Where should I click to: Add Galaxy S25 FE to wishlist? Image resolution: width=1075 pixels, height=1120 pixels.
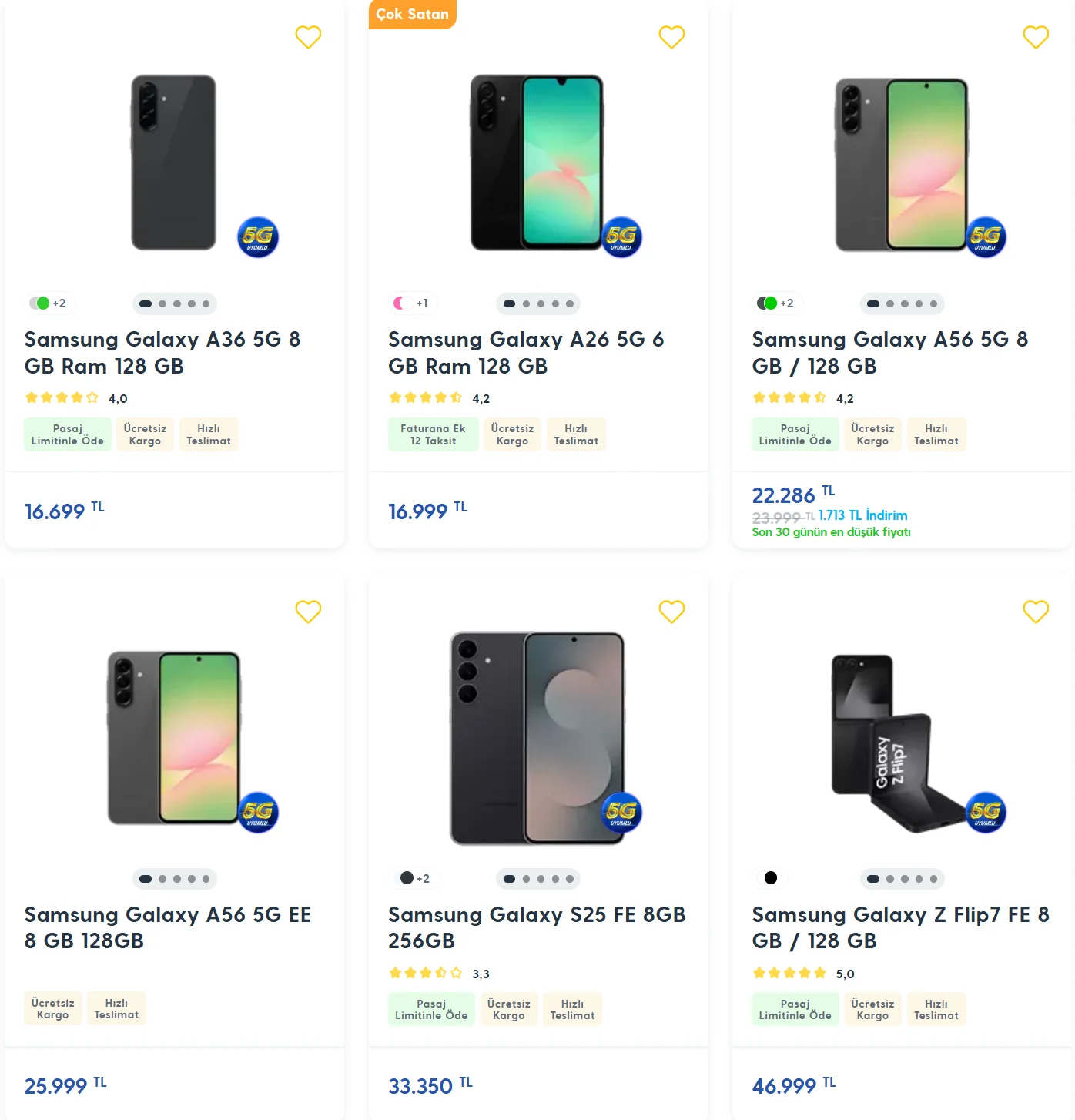671,612
